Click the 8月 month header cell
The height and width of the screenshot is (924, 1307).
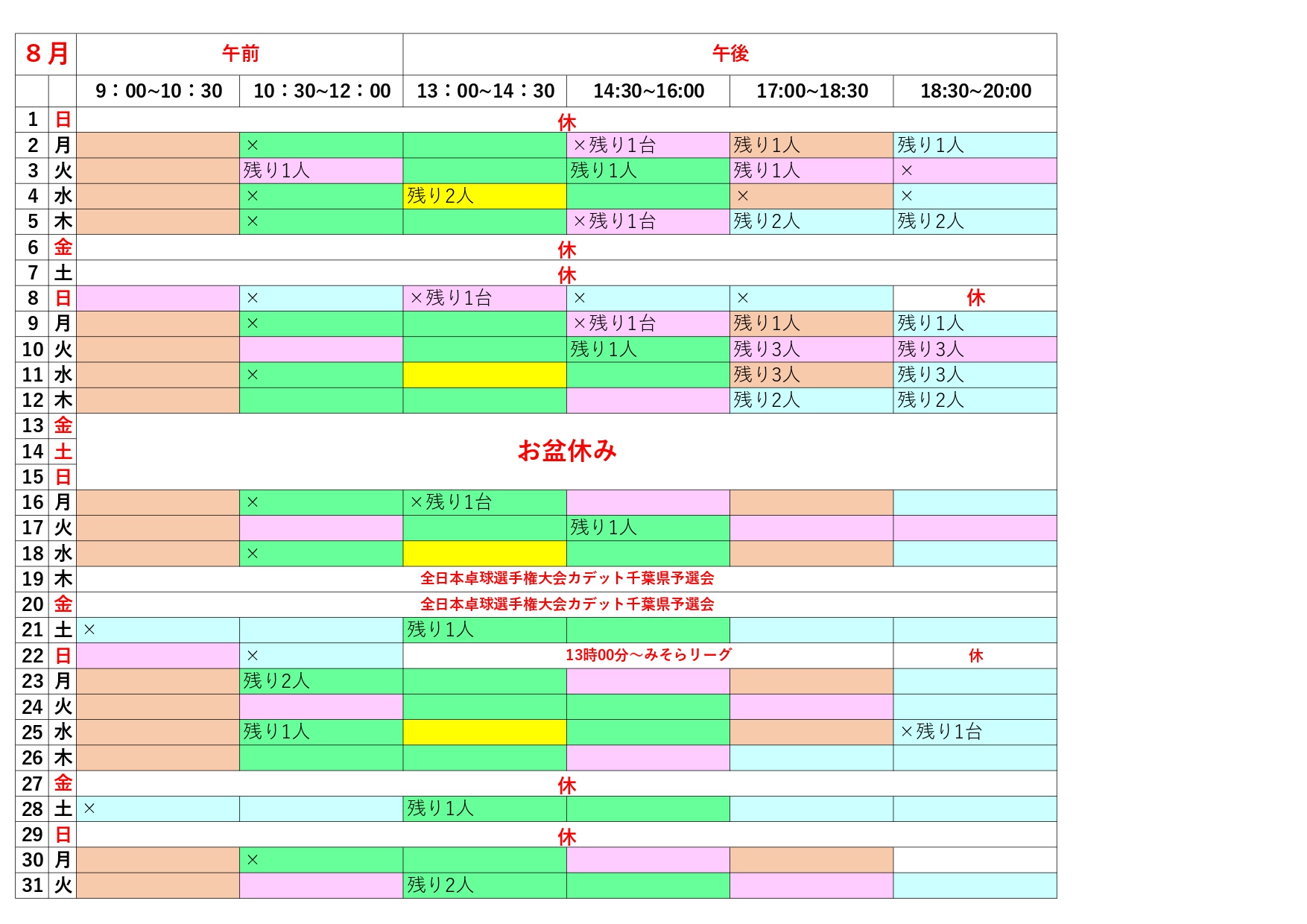click(x=46, y=54)
